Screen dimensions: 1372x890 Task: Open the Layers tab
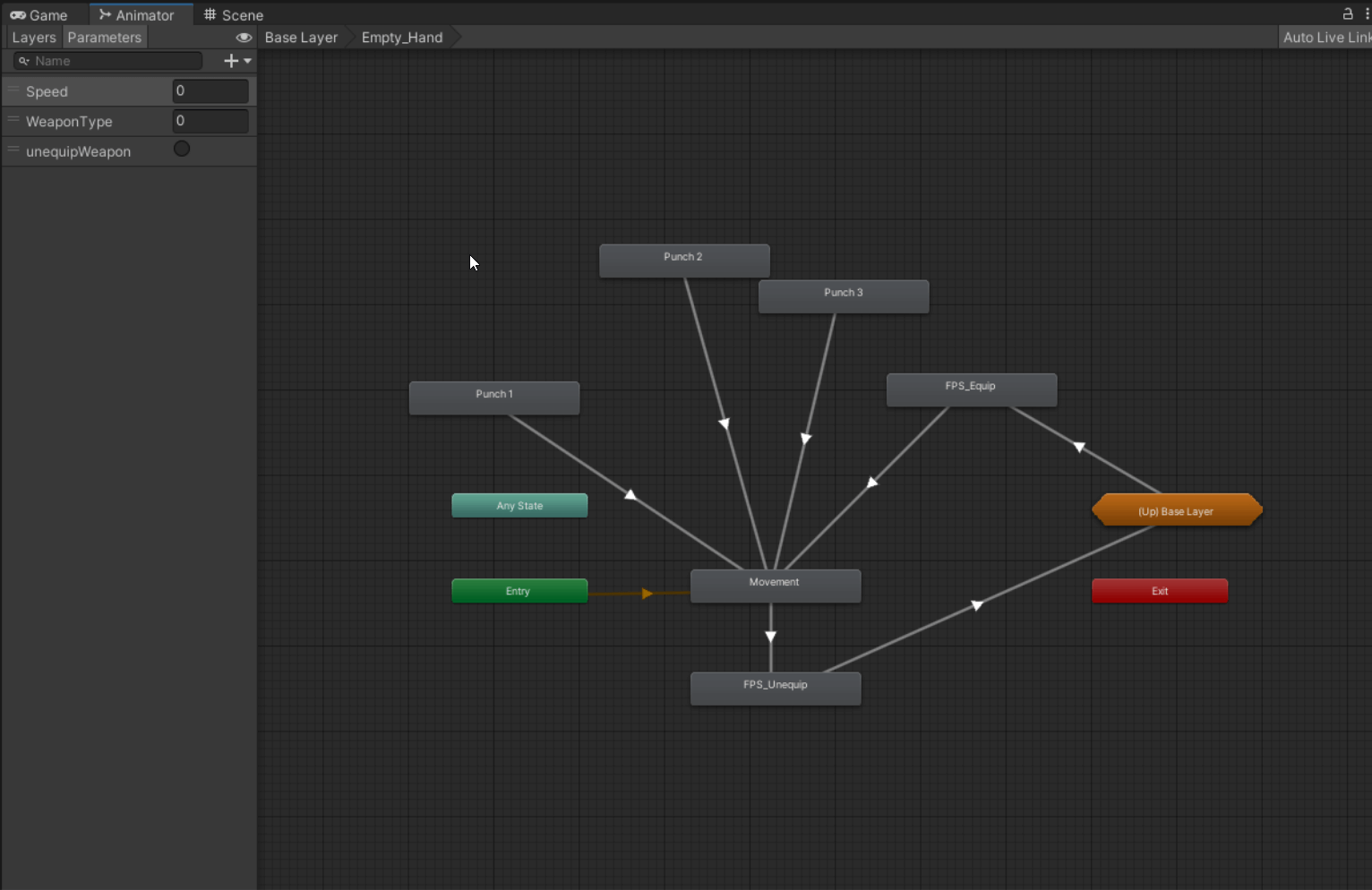(x=34, y=38)
